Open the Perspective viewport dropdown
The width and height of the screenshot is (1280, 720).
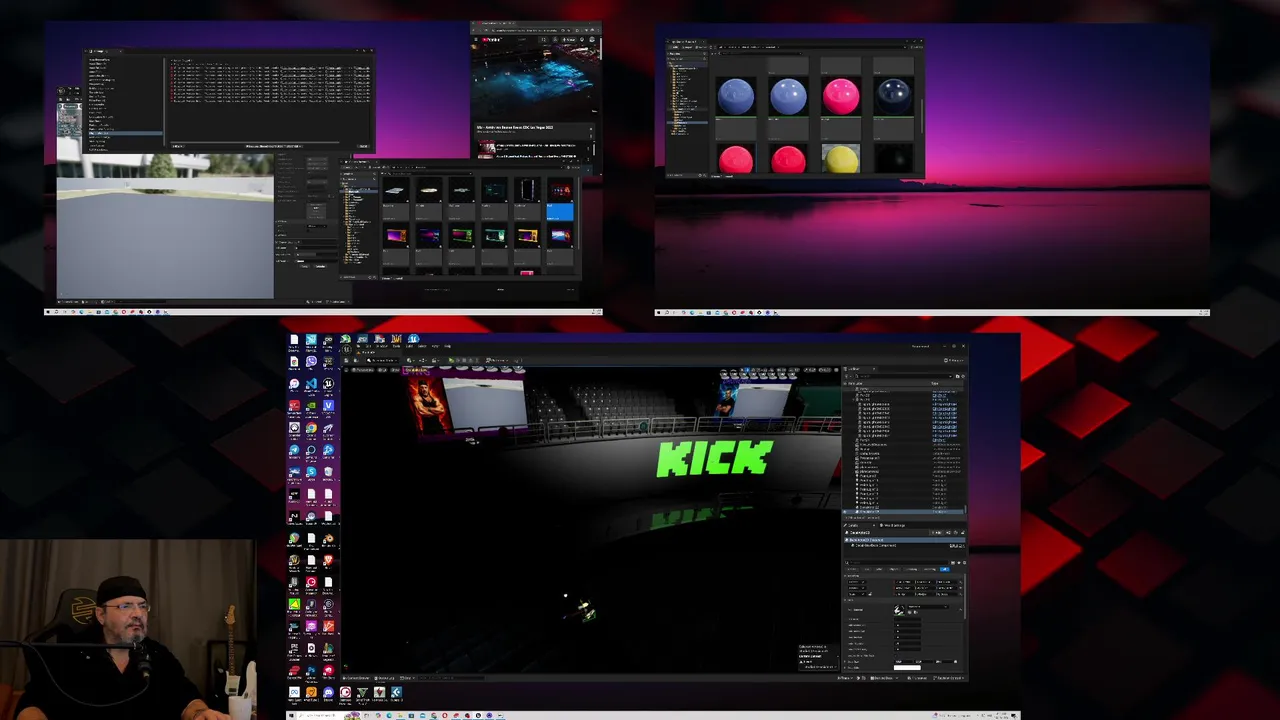(363, 370)
